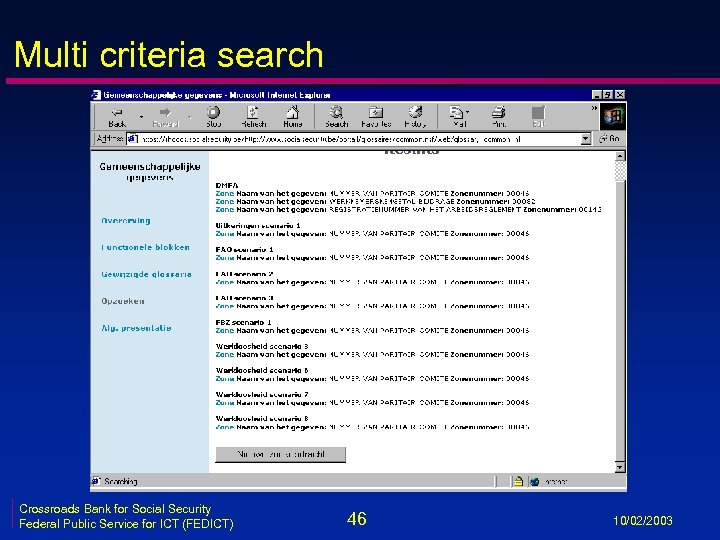Click the Gemeenschappelijke gegevens sidebar title
The image size is (720, 540).
150,171
